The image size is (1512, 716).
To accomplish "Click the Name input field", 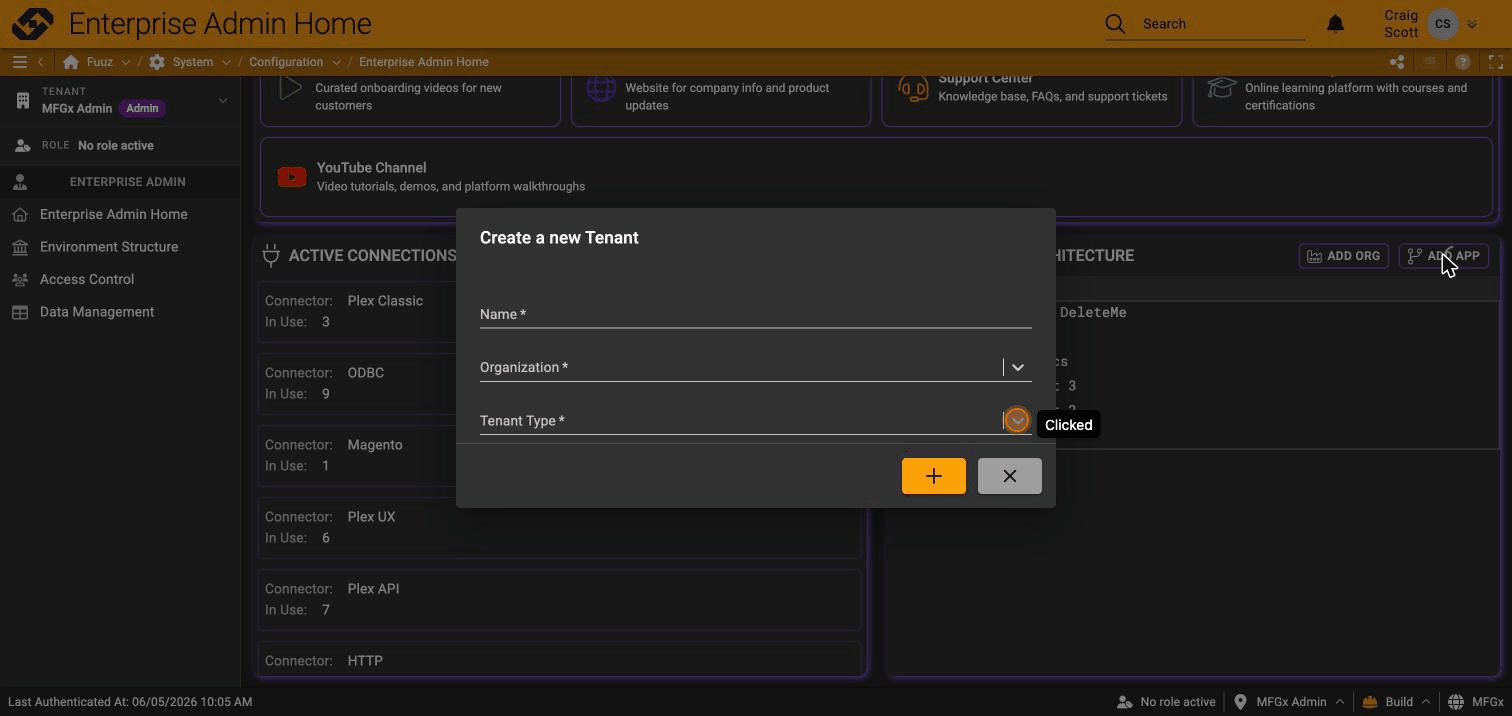I will 755,314.
